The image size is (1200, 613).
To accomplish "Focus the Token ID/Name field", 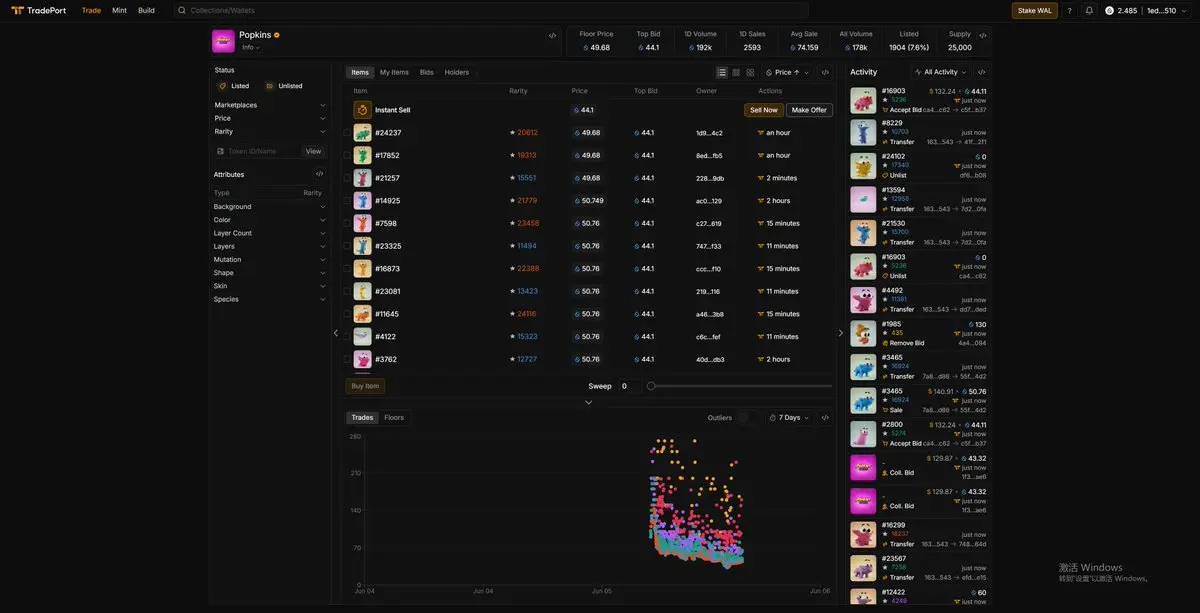I will click(x=258, y=151).
